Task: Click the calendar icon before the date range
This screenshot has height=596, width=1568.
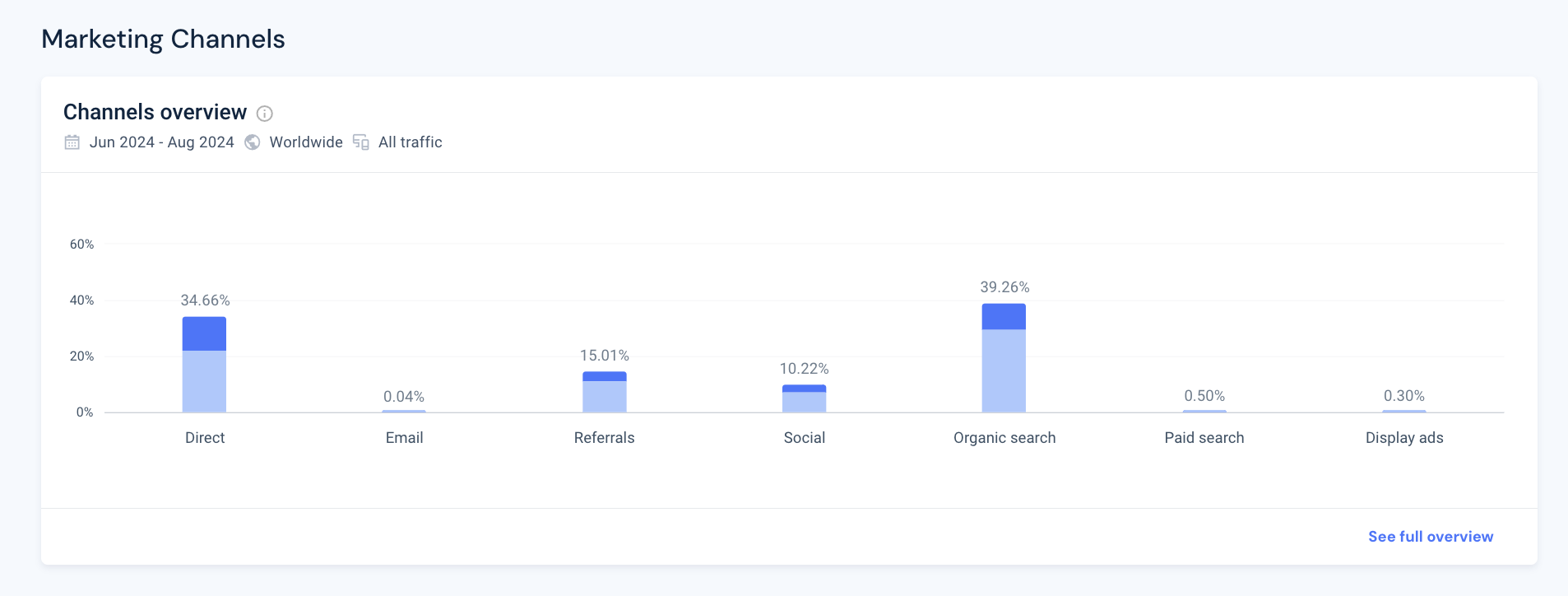Action: point(72,142)
